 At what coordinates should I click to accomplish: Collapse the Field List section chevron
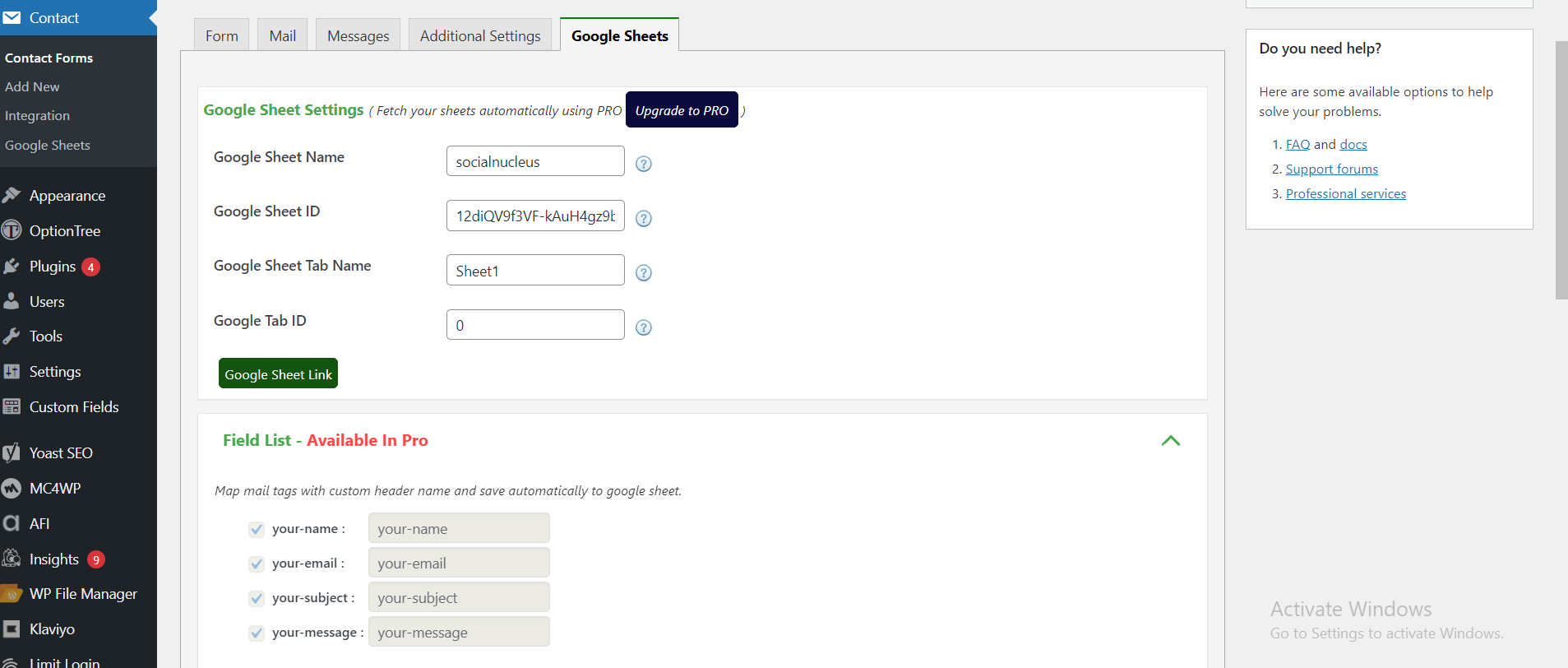(1171, 441)
